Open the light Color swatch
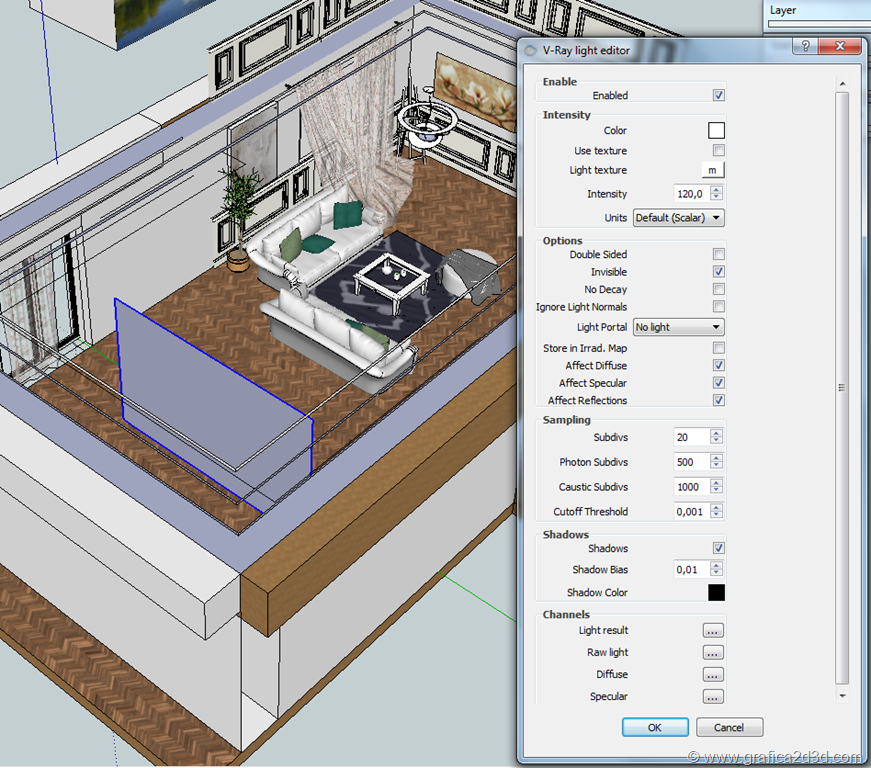The image size is (871, 768). tap(716, 131)
